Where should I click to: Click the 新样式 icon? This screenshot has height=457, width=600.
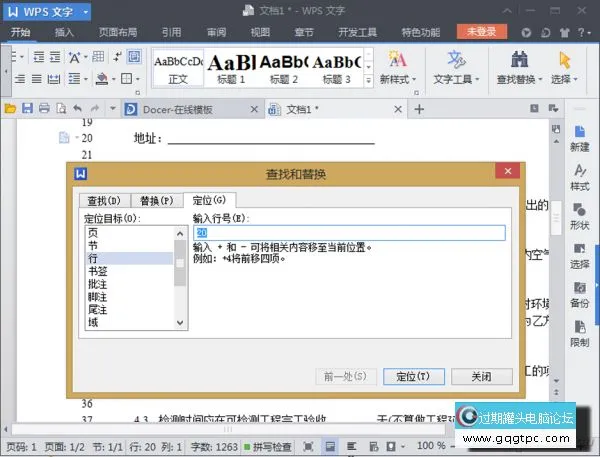point(397,60)
